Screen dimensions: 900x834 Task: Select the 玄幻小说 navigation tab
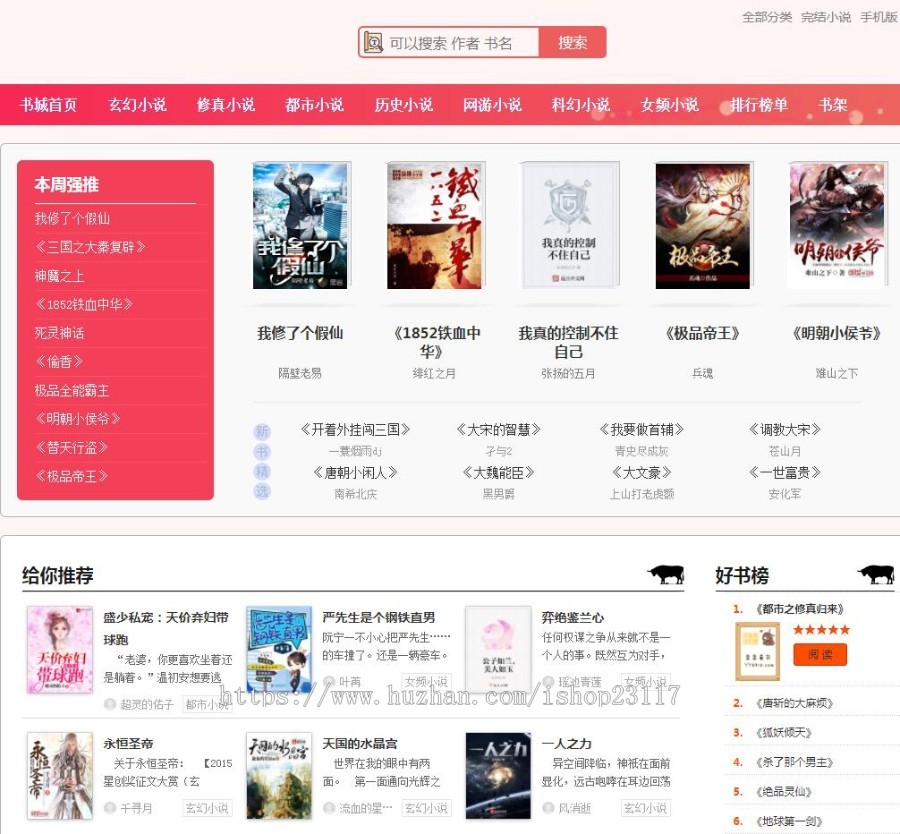click(137, 104)
